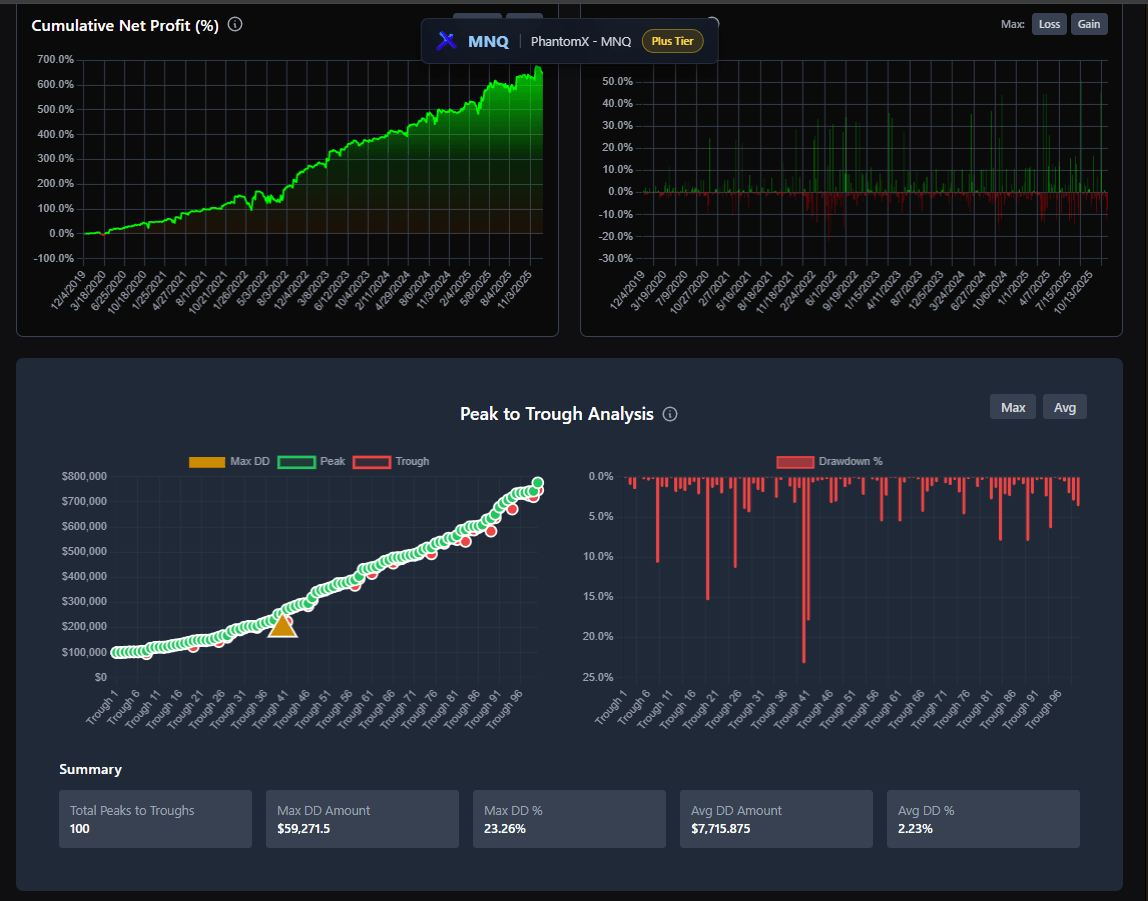
Task: Click the blue X PhantomX logo icon
Action: pyautogui.click(x=447, y=41)
